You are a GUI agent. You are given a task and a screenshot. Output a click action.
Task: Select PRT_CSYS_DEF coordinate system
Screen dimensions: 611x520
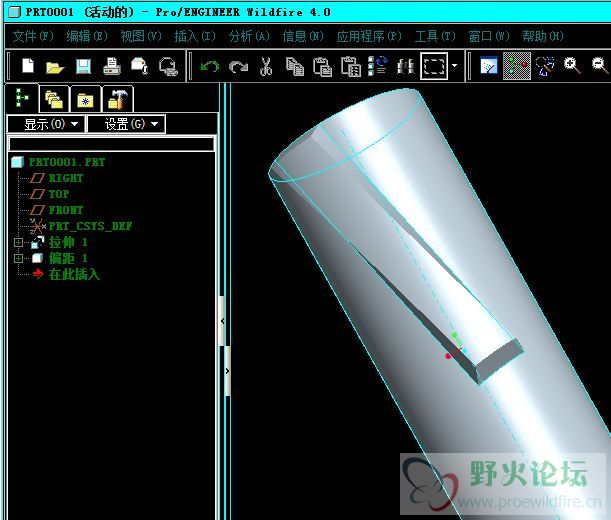[x=90, y=226]
